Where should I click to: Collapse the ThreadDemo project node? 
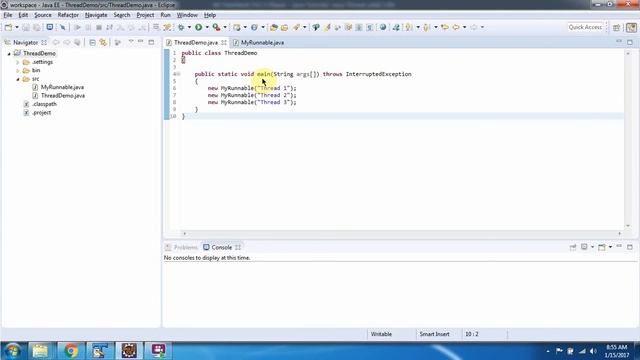9,53
